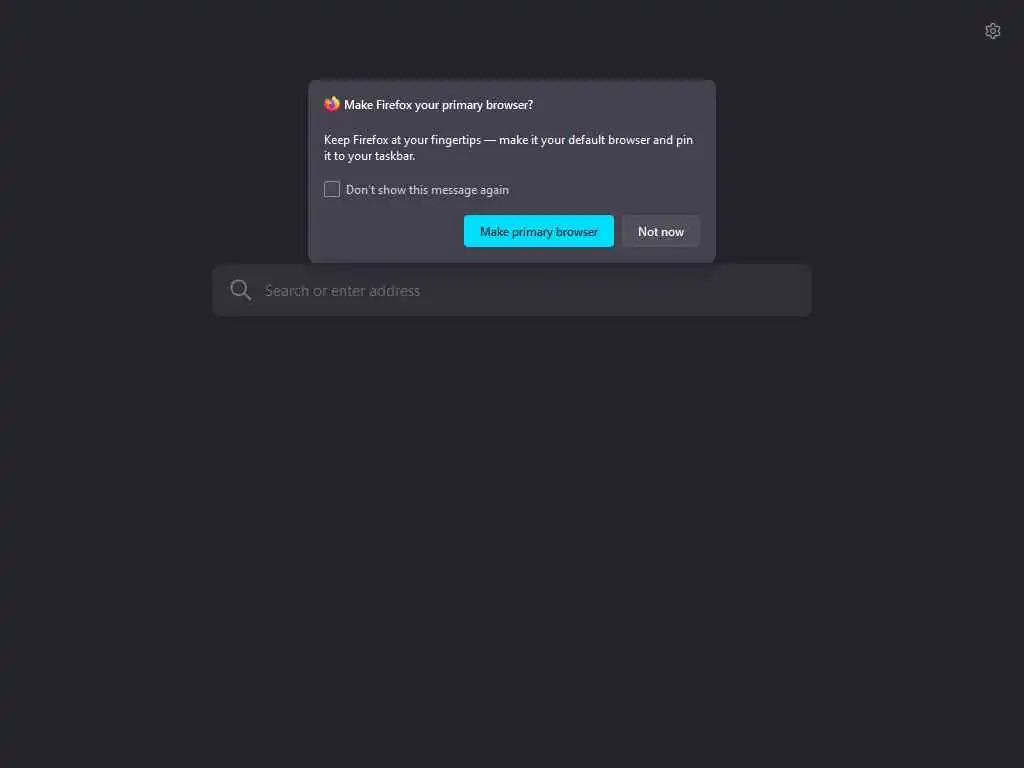This screenshot has width=1024, height=768.
Task: Click the "Make primary browser" button
Action: 539,231
